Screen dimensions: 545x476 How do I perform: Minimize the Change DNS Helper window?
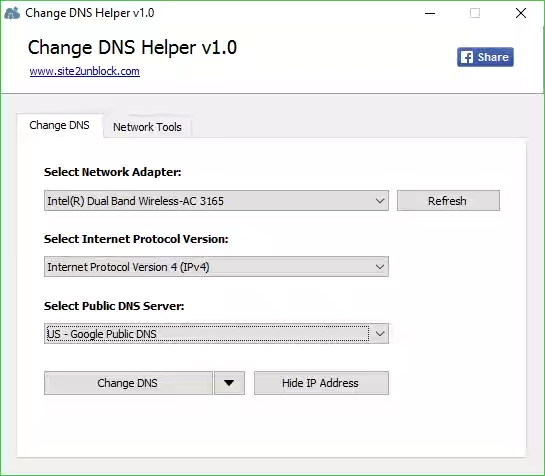click(430, 13)
